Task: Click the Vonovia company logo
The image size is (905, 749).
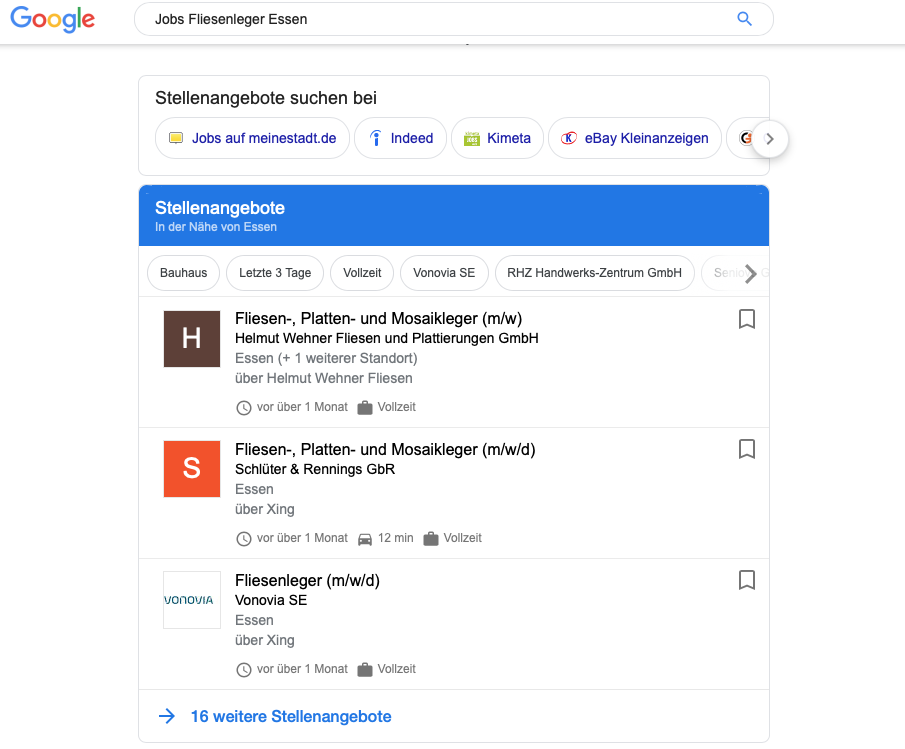Action: coord(192,600)
